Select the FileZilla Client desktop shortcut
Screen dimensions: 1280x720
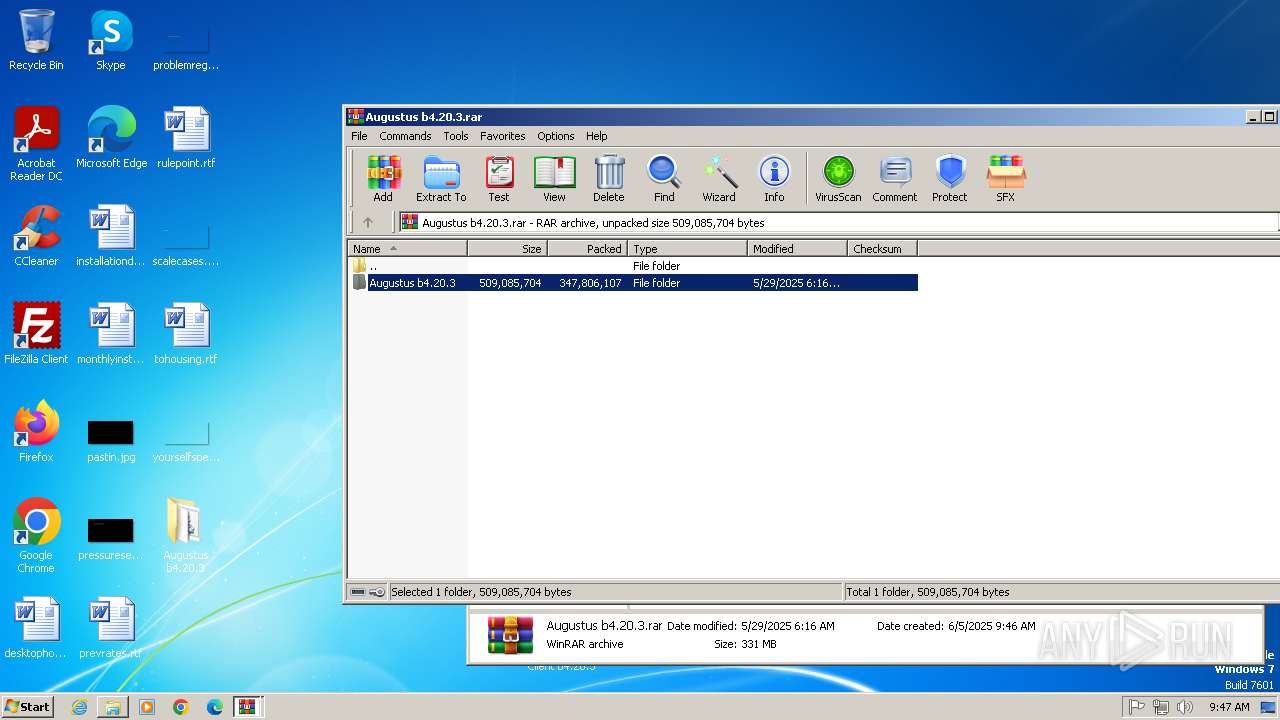tap(36, 334)
